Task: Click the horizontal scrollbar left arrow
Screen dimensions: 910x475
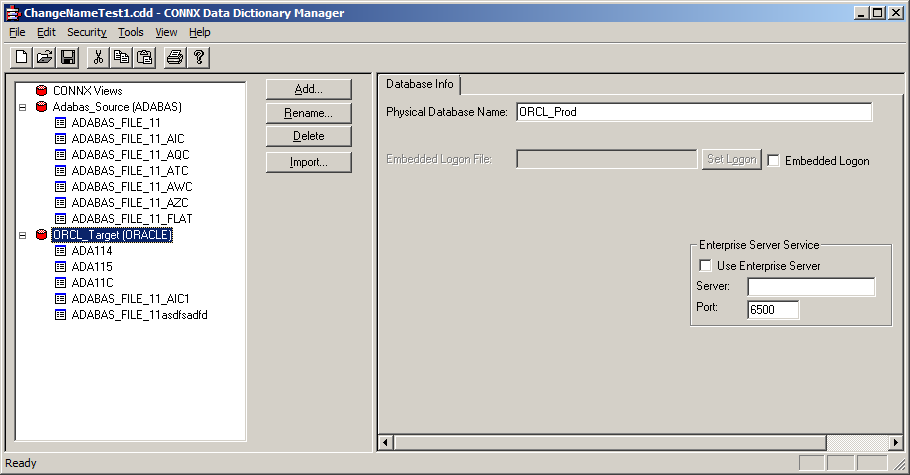Action: pyautogui.click(x=385, y=442)
